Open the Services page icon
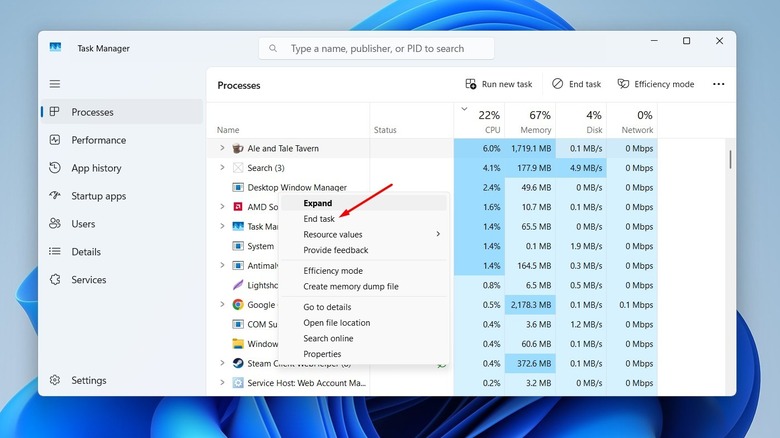The height and width of the screenshot is (438, 780). 55,280
